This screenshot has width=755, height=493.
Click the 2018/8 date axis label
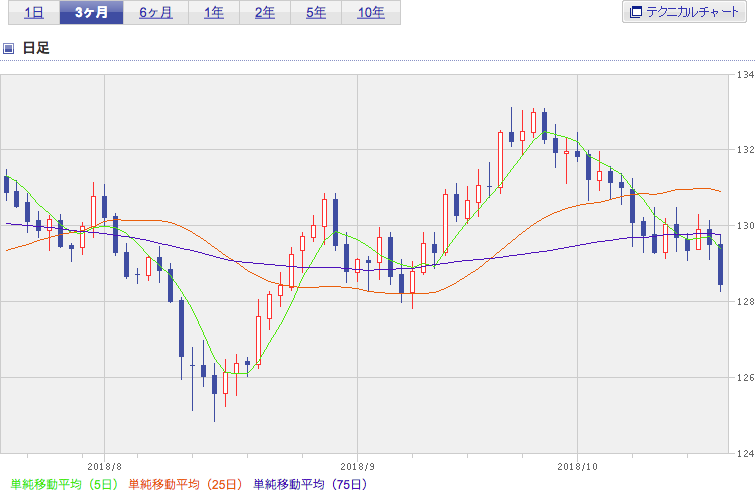104,467
